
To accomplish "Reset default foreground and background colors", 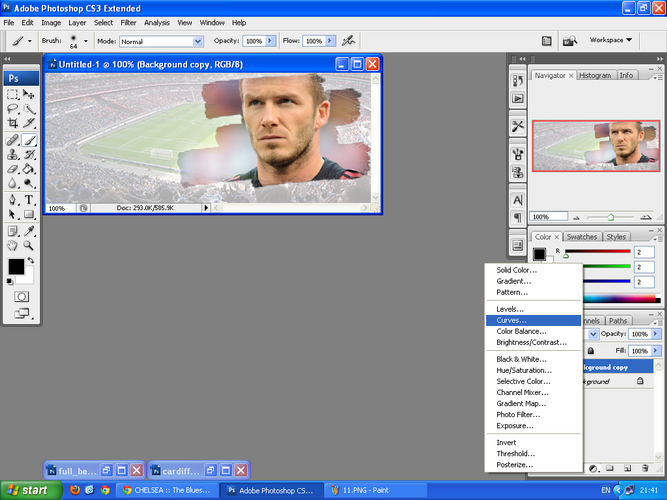I will click(x=9, y=281).
